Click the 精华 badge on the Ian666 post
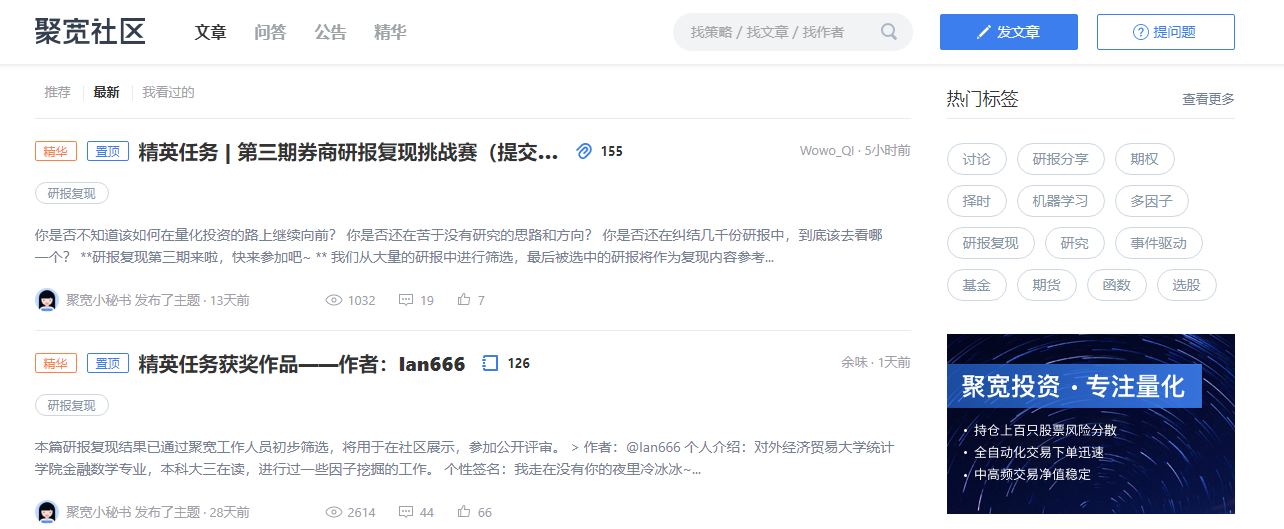 [56, 363]
